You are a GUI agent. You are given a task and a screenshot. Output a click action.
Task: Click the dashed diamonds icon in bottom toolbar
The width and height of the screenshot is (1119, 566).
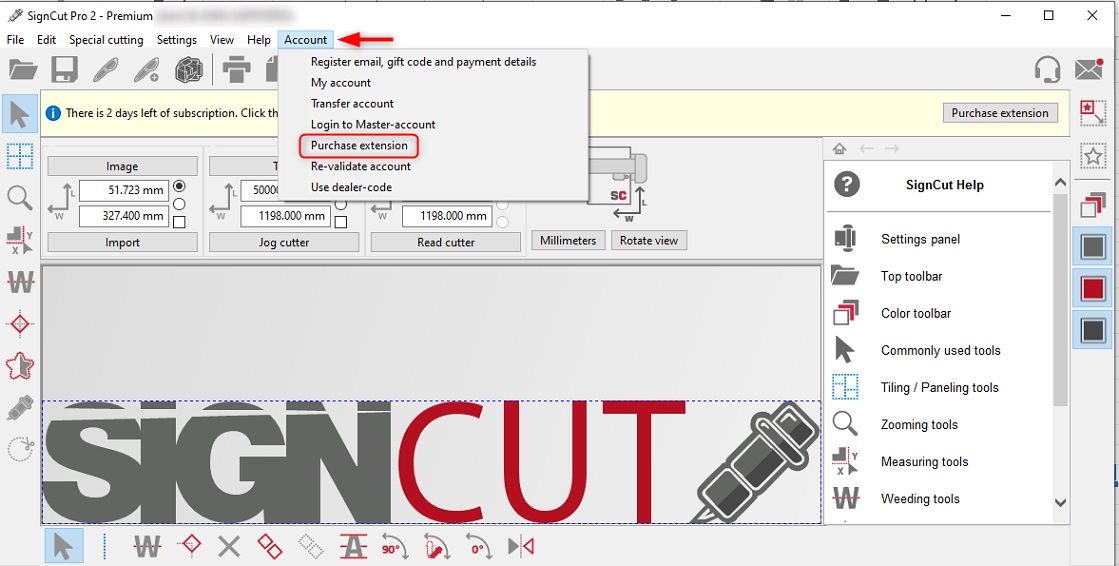pos(312,547)
